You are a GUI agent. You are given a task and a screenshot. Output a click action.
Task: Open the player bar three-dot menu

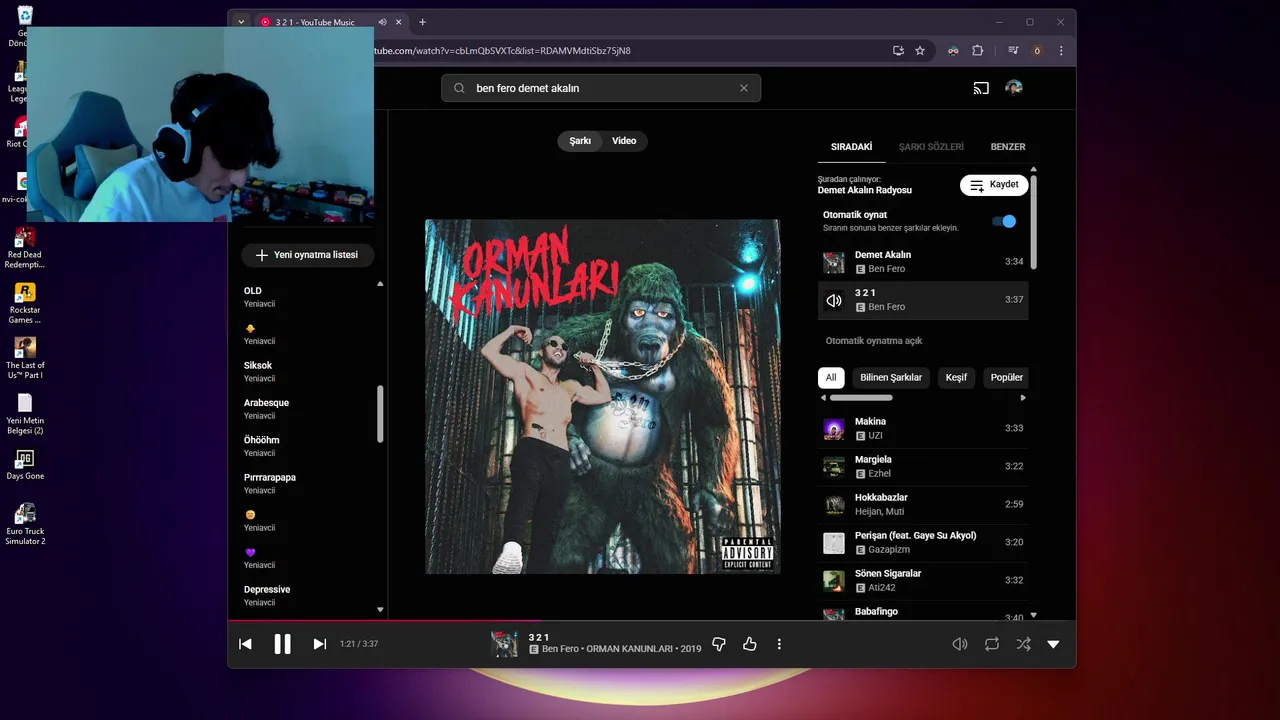coord(779,645)
